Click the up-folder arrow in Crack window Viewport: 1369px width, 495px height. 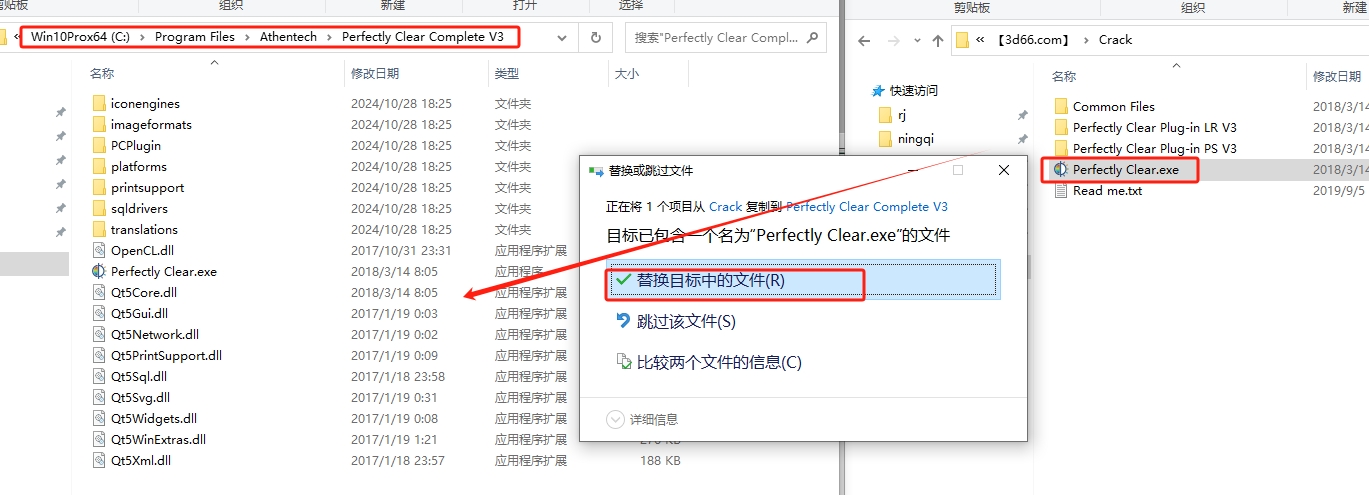[x=937, y=40]
